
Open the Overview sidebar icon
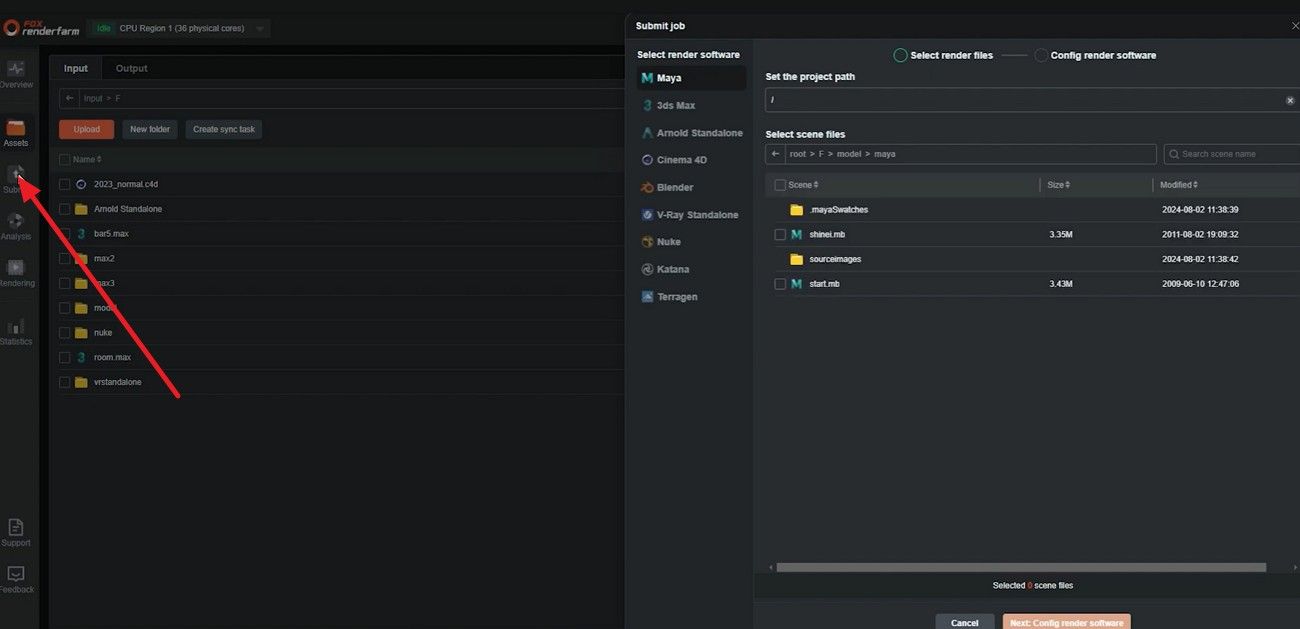(x=16, y=72)
